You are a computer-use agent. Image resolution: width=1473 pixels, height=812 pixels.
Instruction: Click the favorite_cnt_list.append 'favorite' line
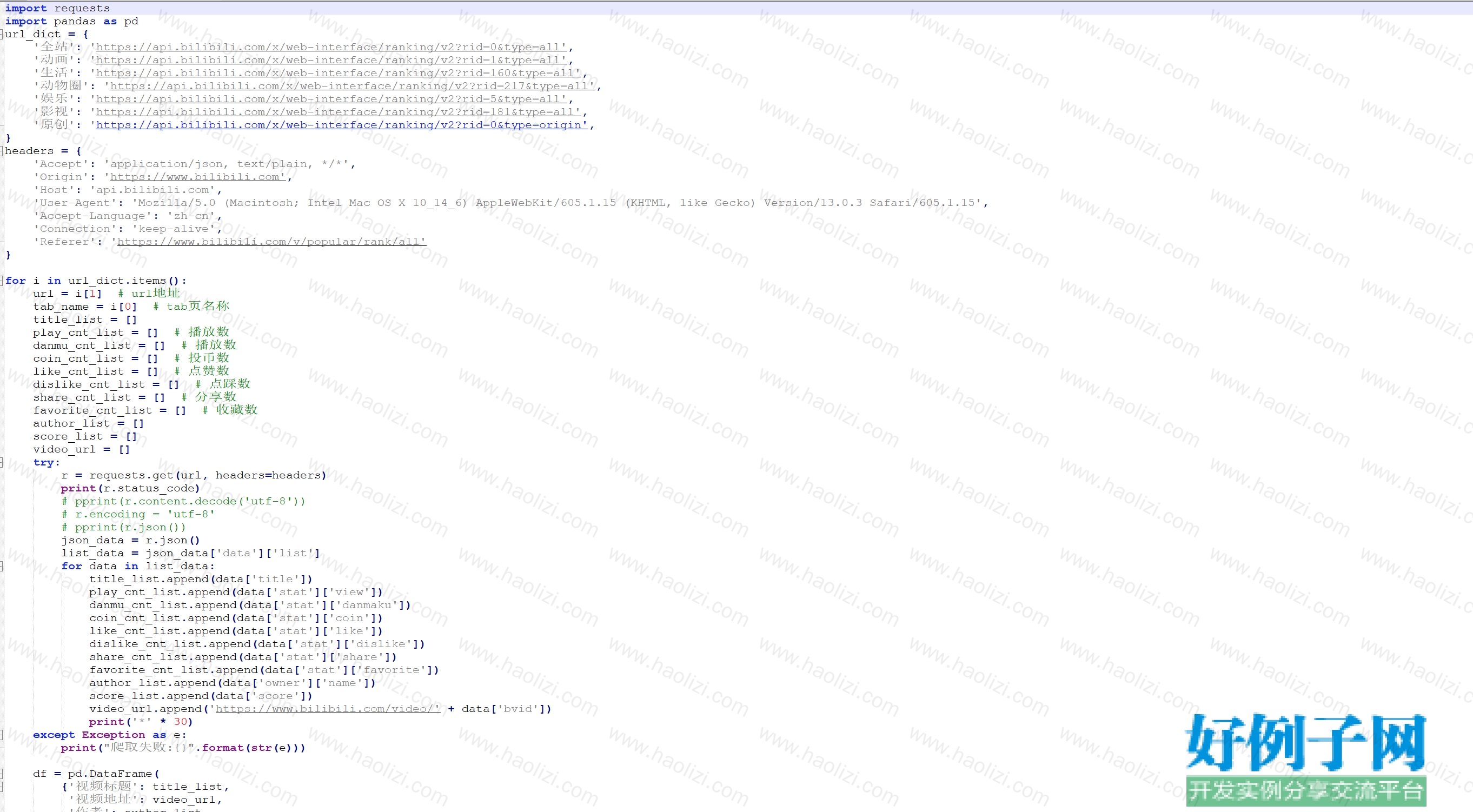point(264,670)
